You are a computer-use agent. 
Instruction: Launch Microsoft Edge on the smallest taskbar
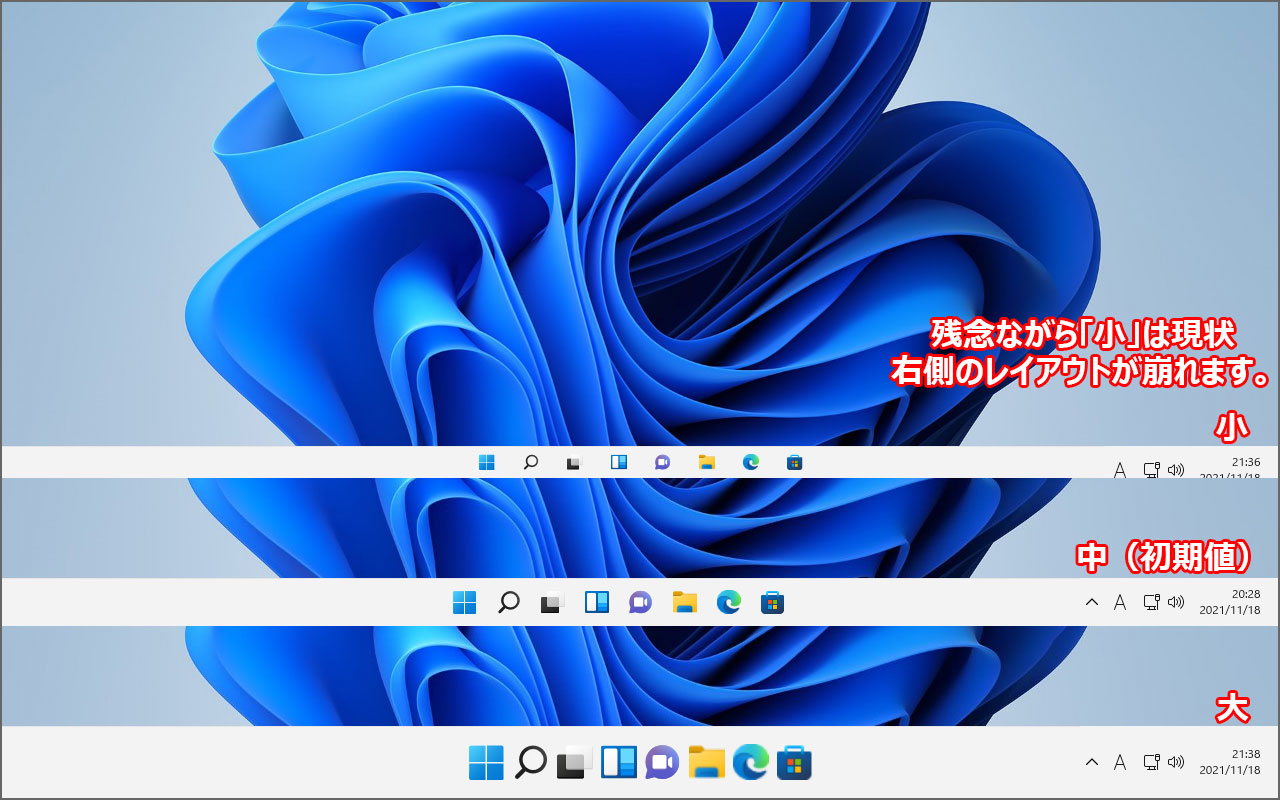(751, 462)
